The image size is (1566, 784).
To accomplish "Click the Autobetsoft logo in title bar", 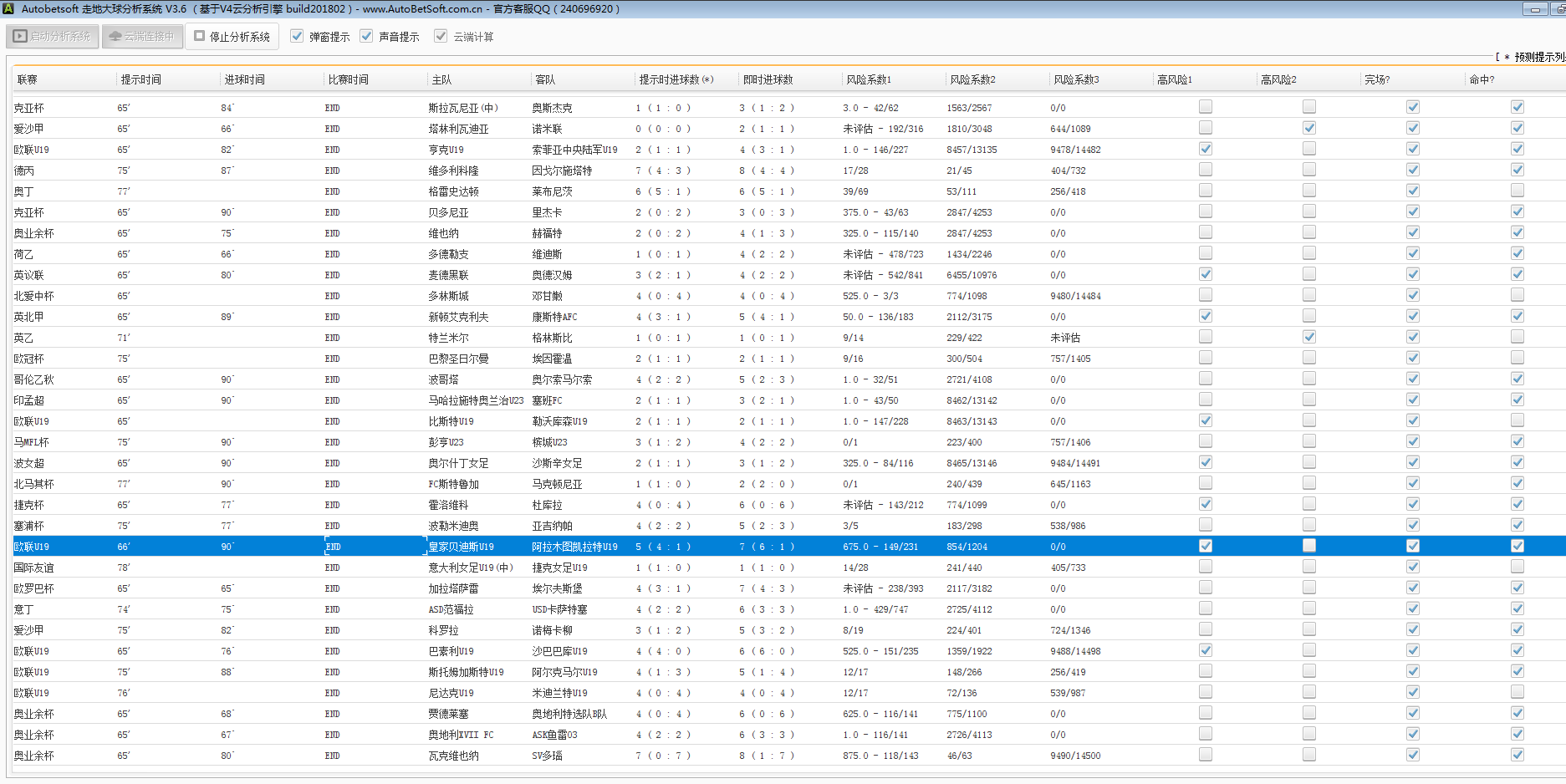I will [9, 9].
